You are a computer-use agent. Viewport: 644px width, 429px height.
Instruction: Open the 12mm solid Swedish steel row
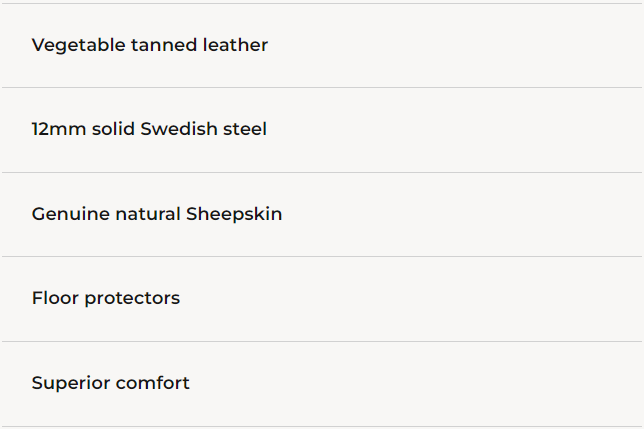click(149, 130)
